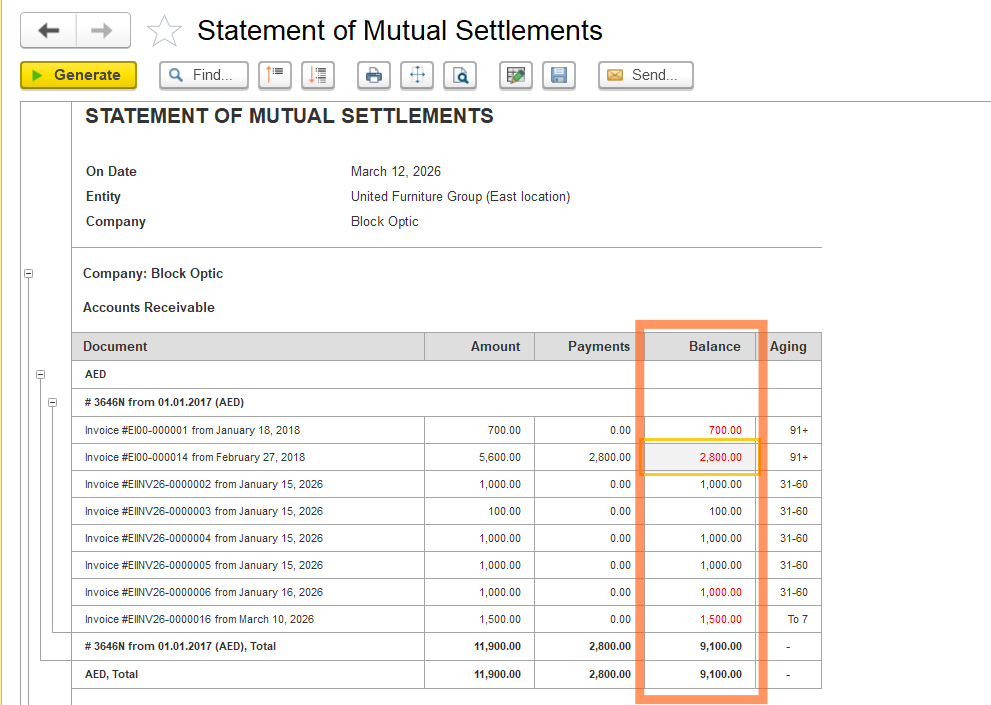Image resolution: width=991 pixels, height=705 pixels.
Task: Click the Find... button
Action: pos(203,75)
